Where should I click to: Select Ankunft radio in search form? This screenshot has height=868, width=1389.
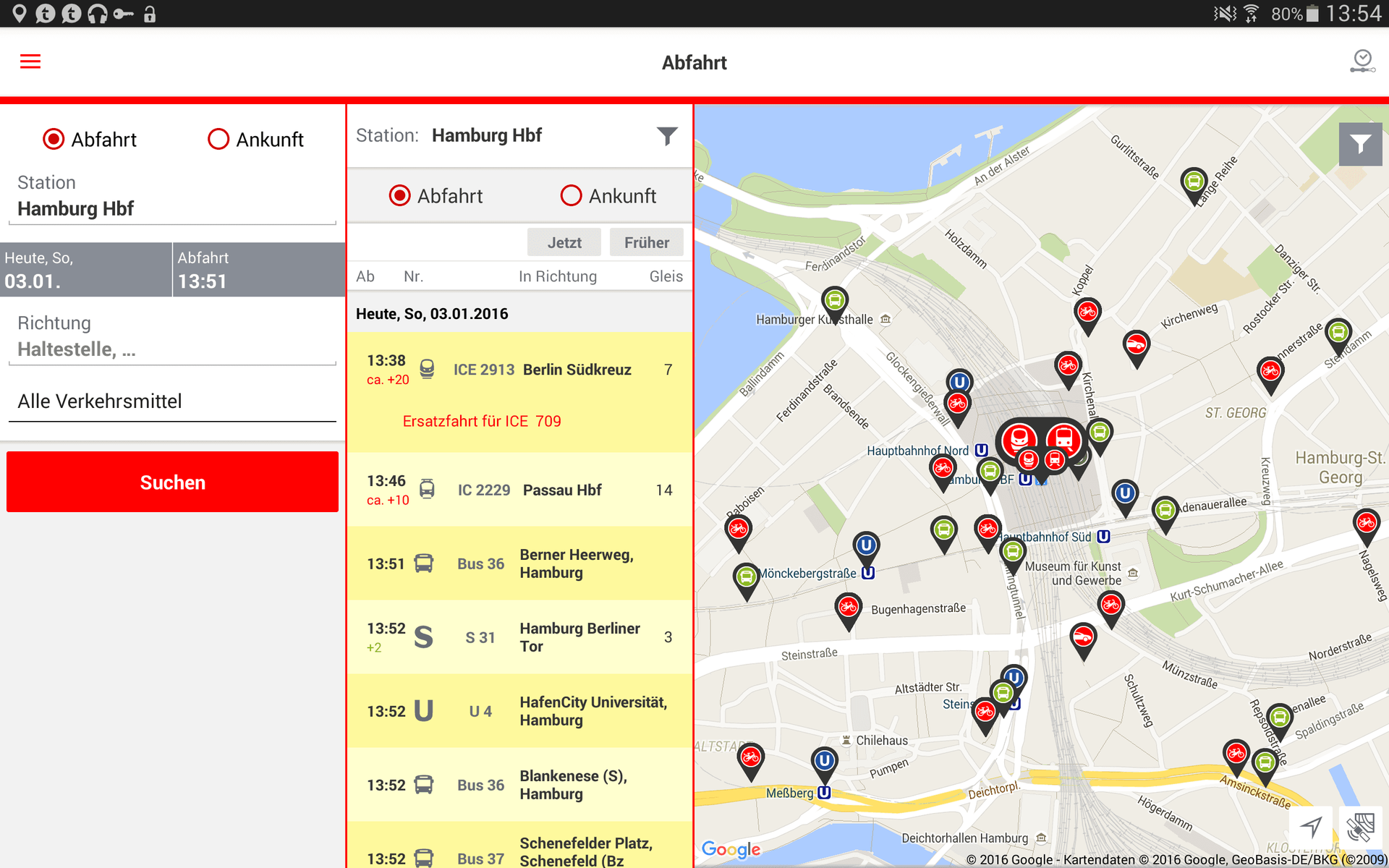click(x=255, y=139)
